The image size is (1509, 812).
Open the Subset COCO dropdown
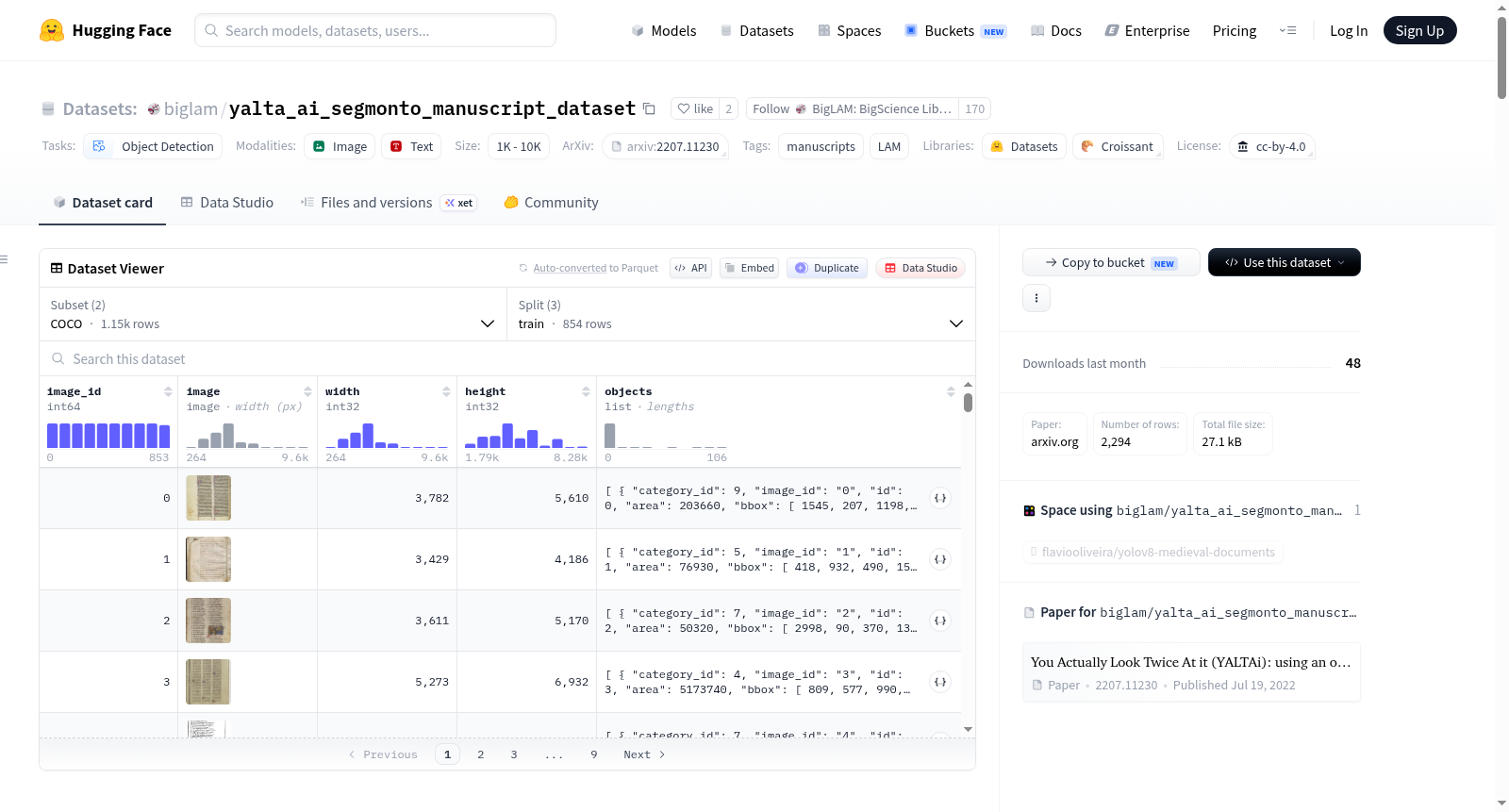point(274,314)
